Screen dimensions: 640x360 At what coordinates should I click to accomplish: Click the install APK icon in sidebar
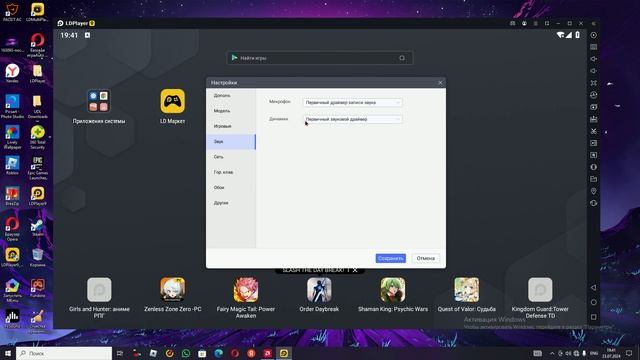click(x=593, y=119)
